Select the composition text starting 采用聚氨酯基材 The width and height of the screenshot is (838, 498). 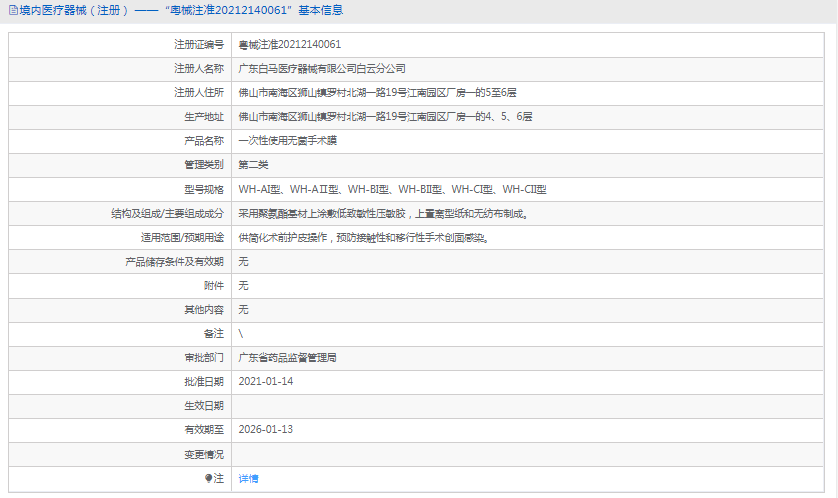click(x=384, y=214)
